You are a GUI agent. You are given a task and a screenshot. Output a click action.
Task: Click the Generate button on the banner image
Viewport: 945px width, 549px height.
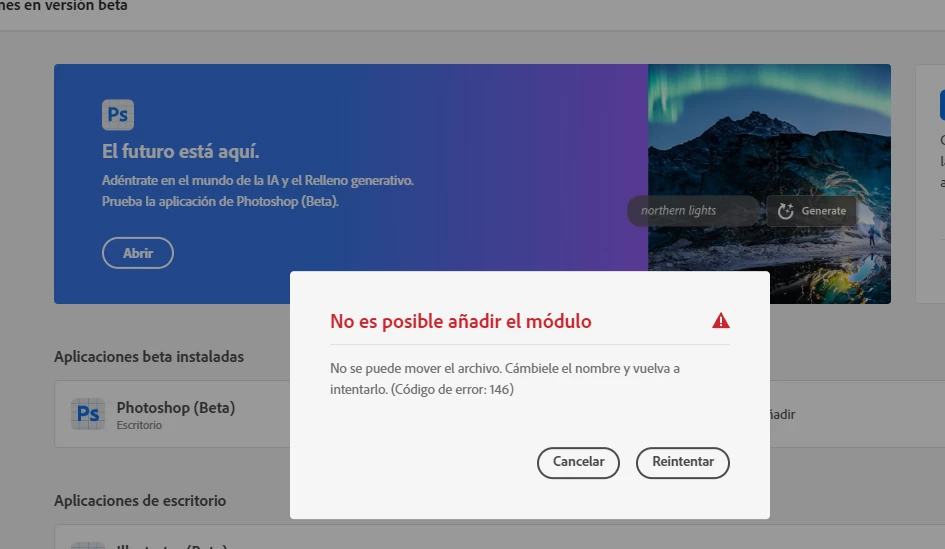point(811,211)
